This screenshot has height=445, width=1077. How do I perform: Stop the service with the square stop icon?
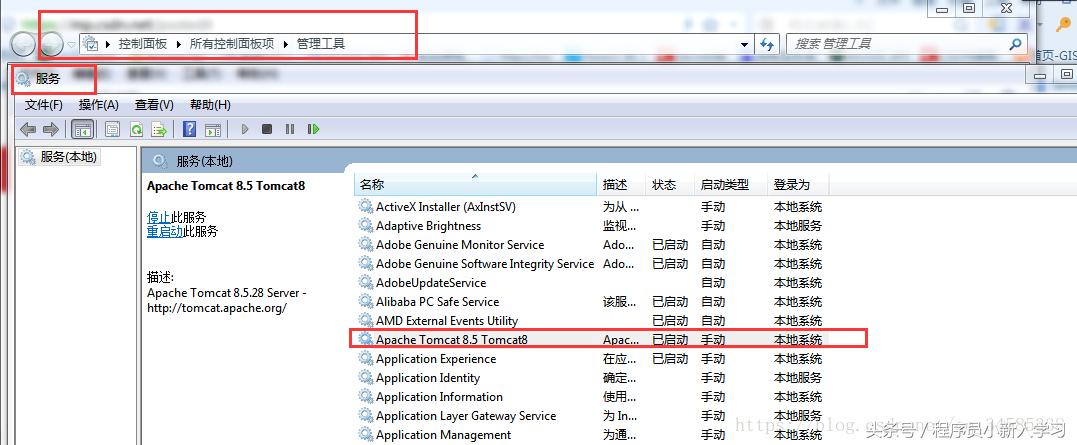click(267, 128)
